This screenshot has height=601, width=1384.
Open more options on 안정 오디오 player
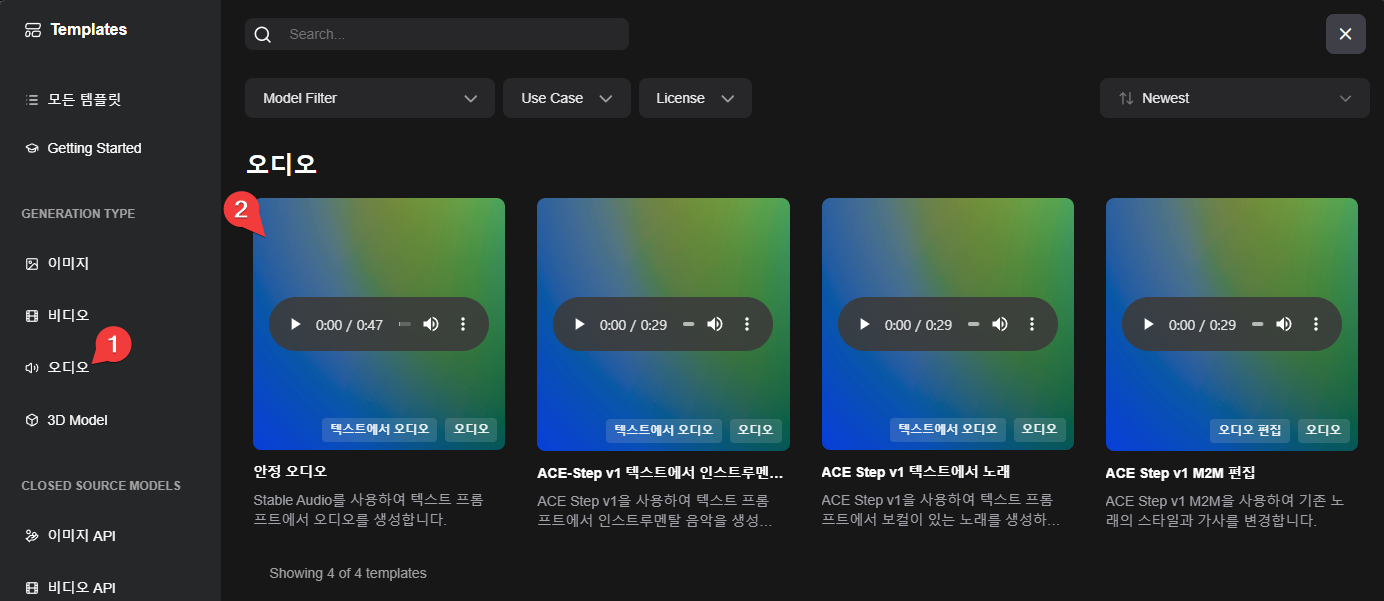pyautogui.click(x=463, y=324)
